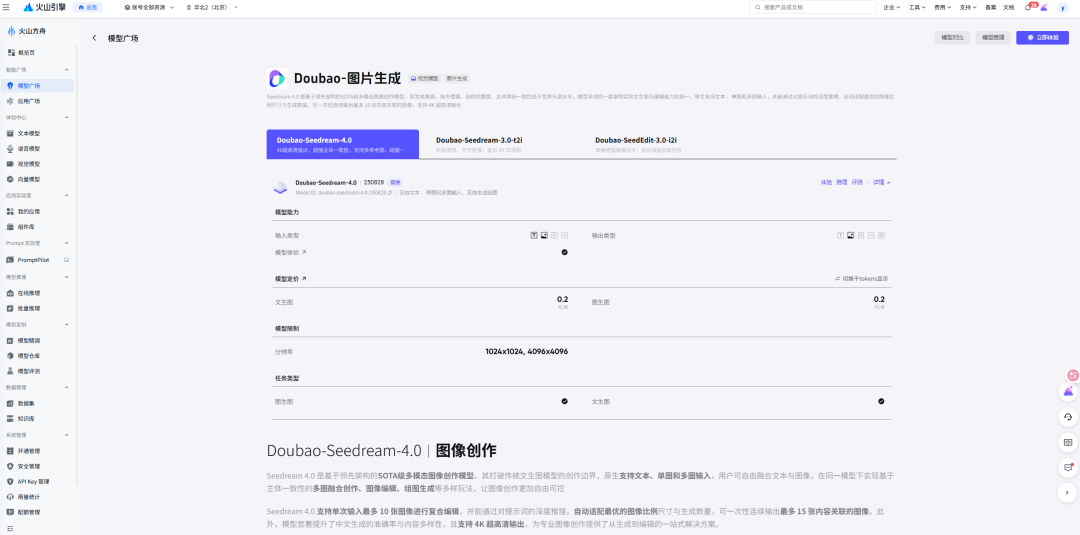Collapse the 详情 details expander
Image resolution: width=1080 pixels, height=535 pixels.
point(882,182)
